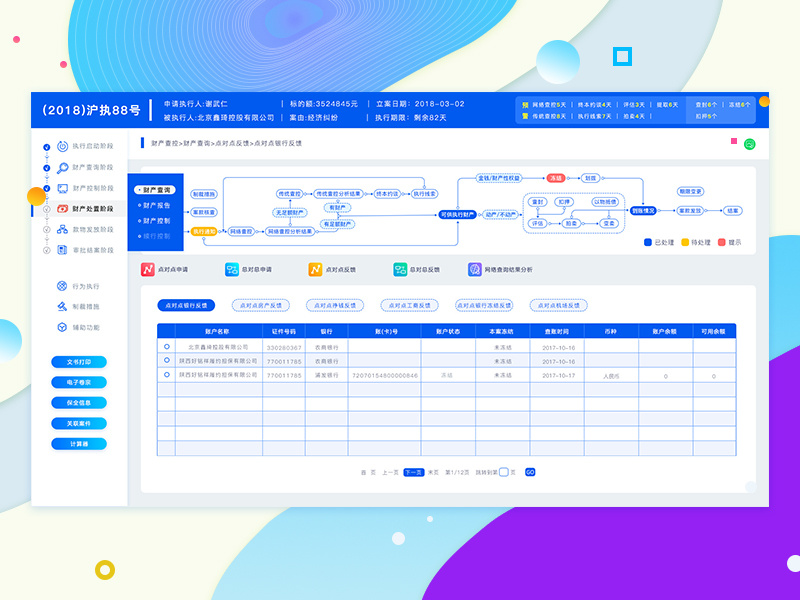800x600 pixels.
Task: Click the 财产查询阶段 magnifier icon
Action: click(x=63, y=168)
